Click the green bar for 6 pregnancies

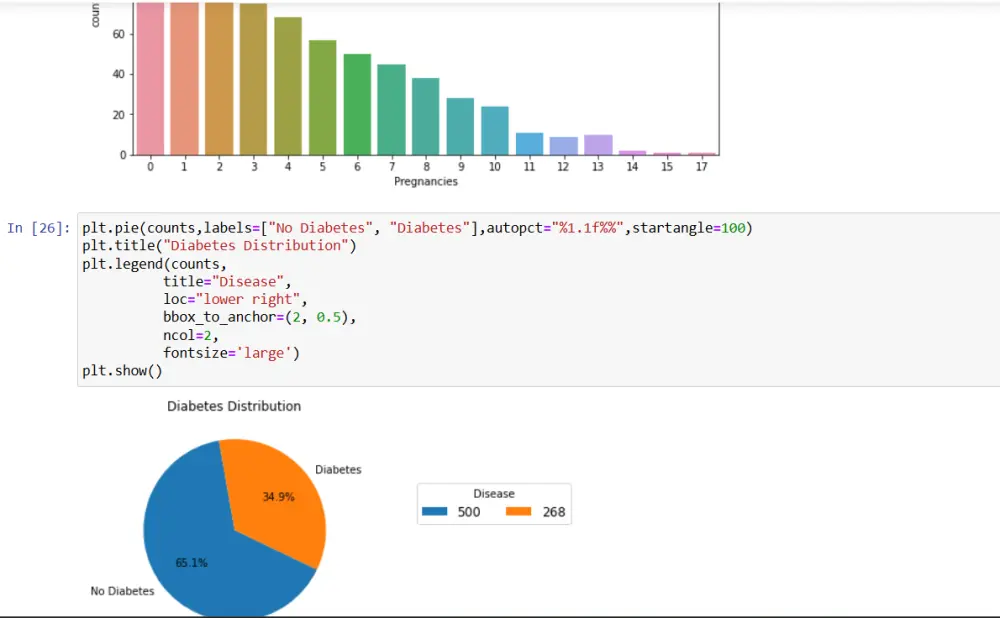click(x=357, y=105)
